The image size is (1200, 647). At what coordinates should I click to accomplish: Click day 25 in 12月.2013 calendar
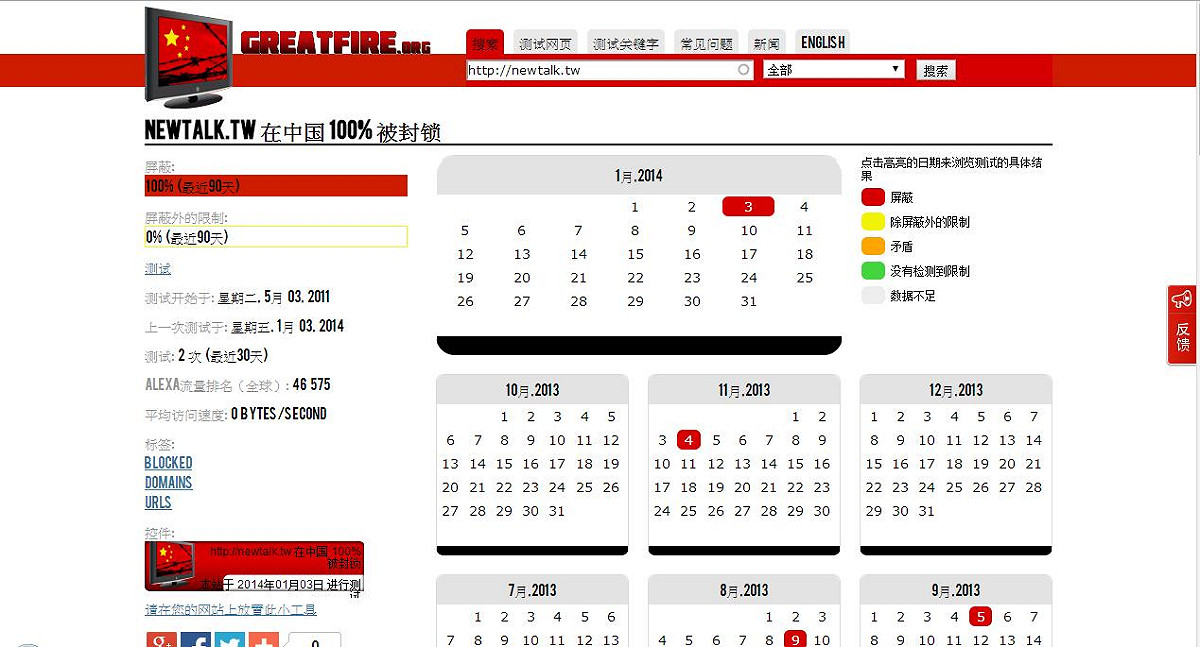[x=954, y=488]
